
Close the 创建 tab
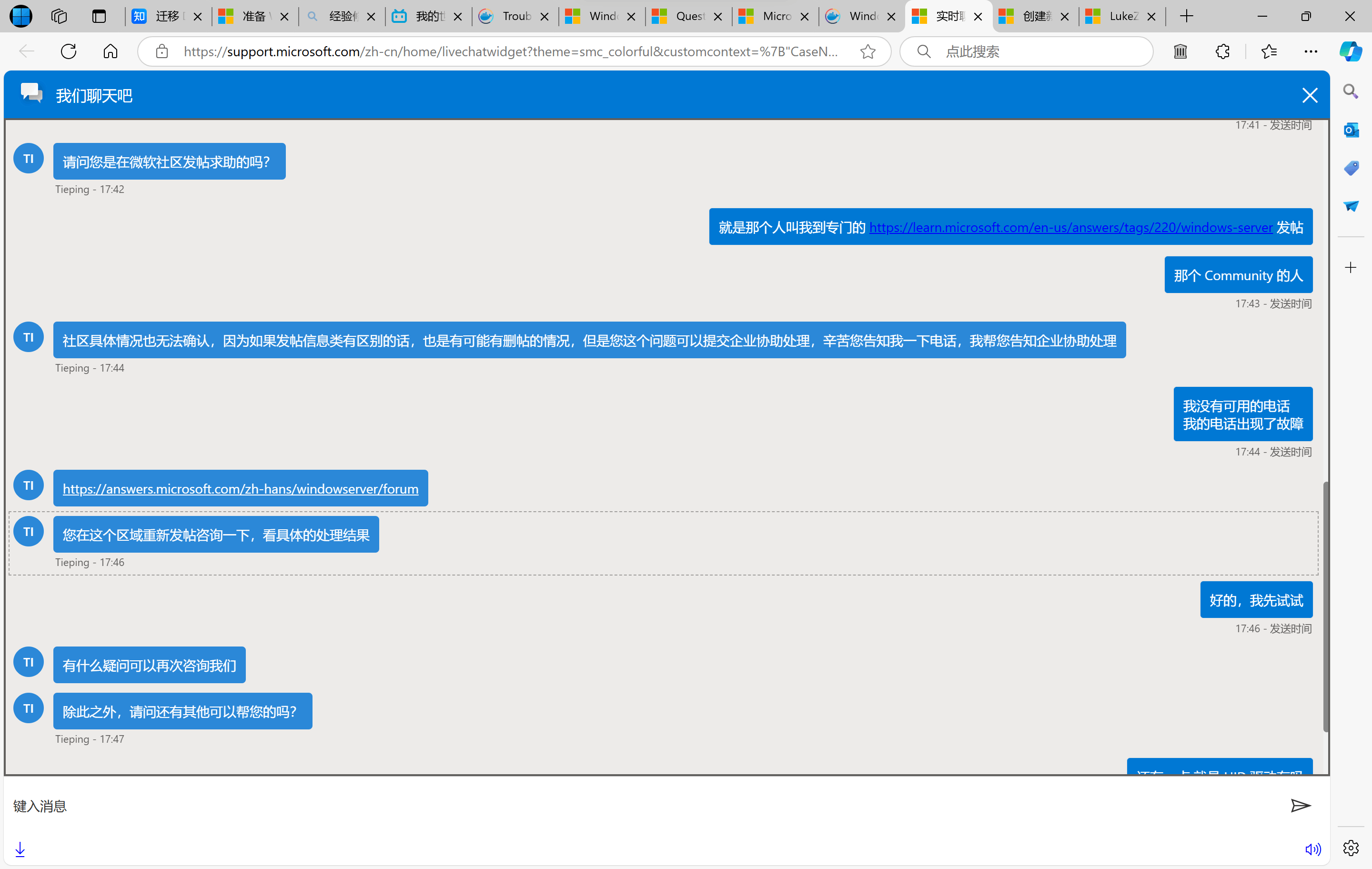pyautogui.click(x=1064, y=17)
